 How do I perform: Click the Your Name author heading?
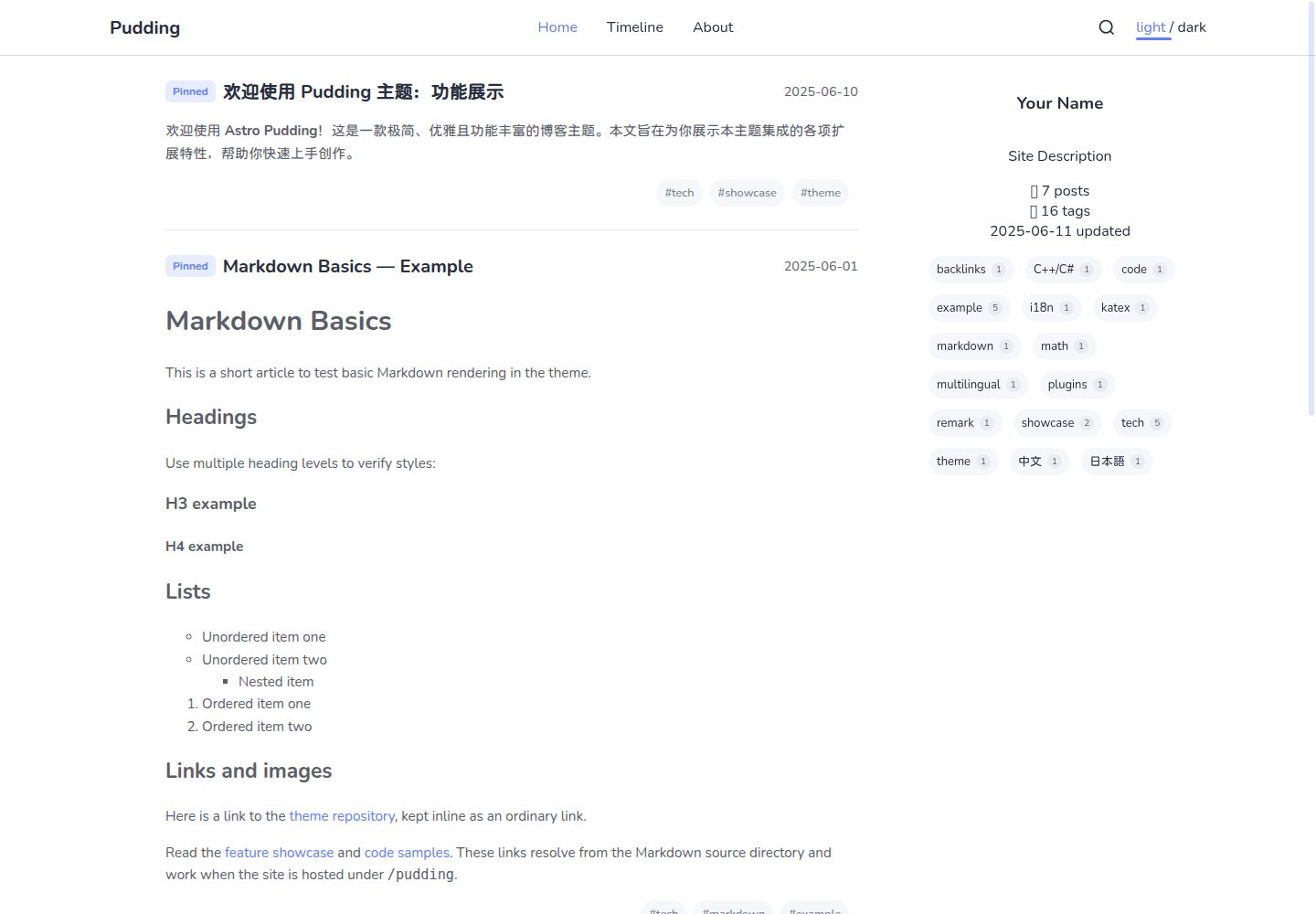[x=1060, y=103]
